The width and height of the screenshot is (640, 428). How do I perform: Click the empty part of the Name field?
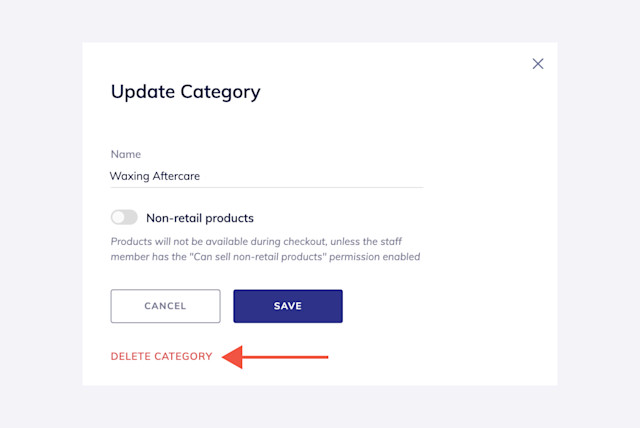pyautogui.click(x=310, y=176)
